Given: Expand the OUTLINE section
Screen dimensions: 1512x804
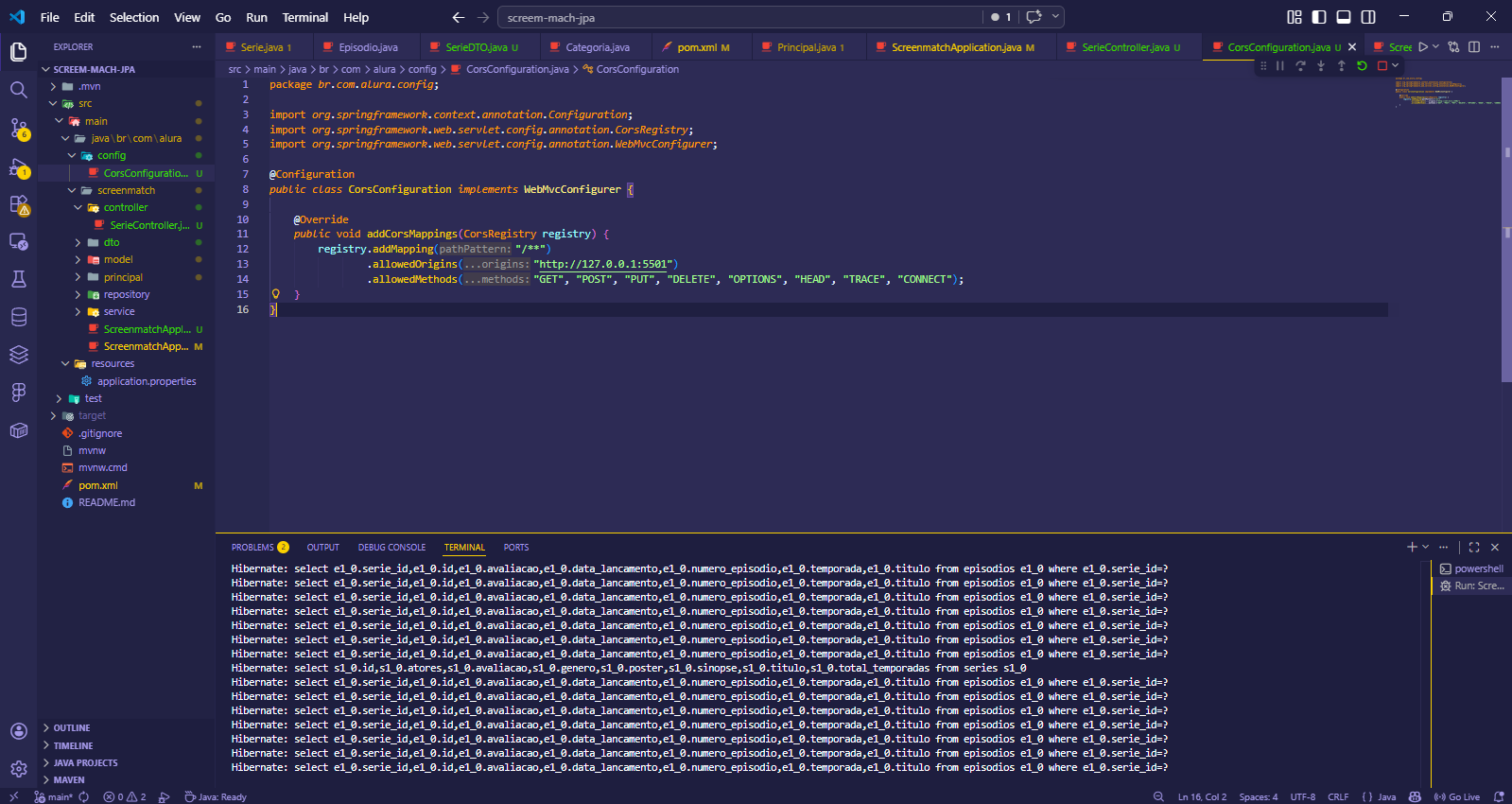Looking at the screenshot, I should coord(72,728).
